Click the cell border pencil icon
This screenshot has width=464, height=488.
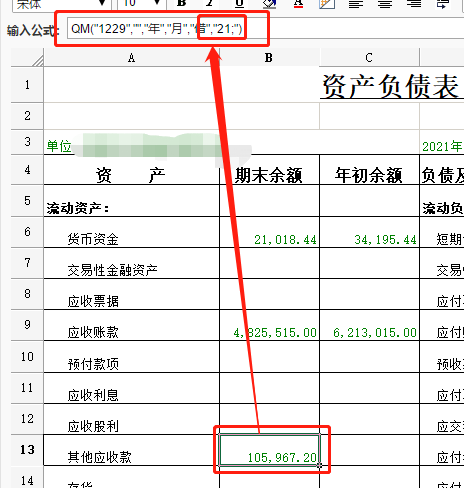327,3
